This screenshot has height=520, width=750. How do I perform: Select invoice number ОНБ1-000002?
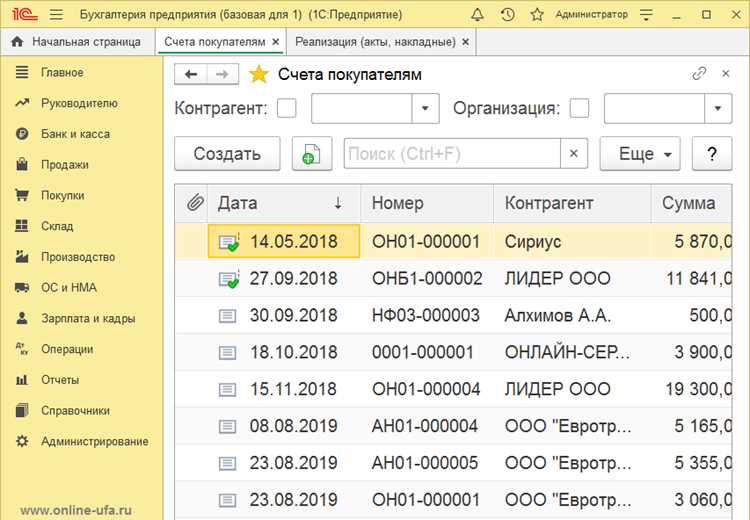pyautogui.click(x=427, y=278)
